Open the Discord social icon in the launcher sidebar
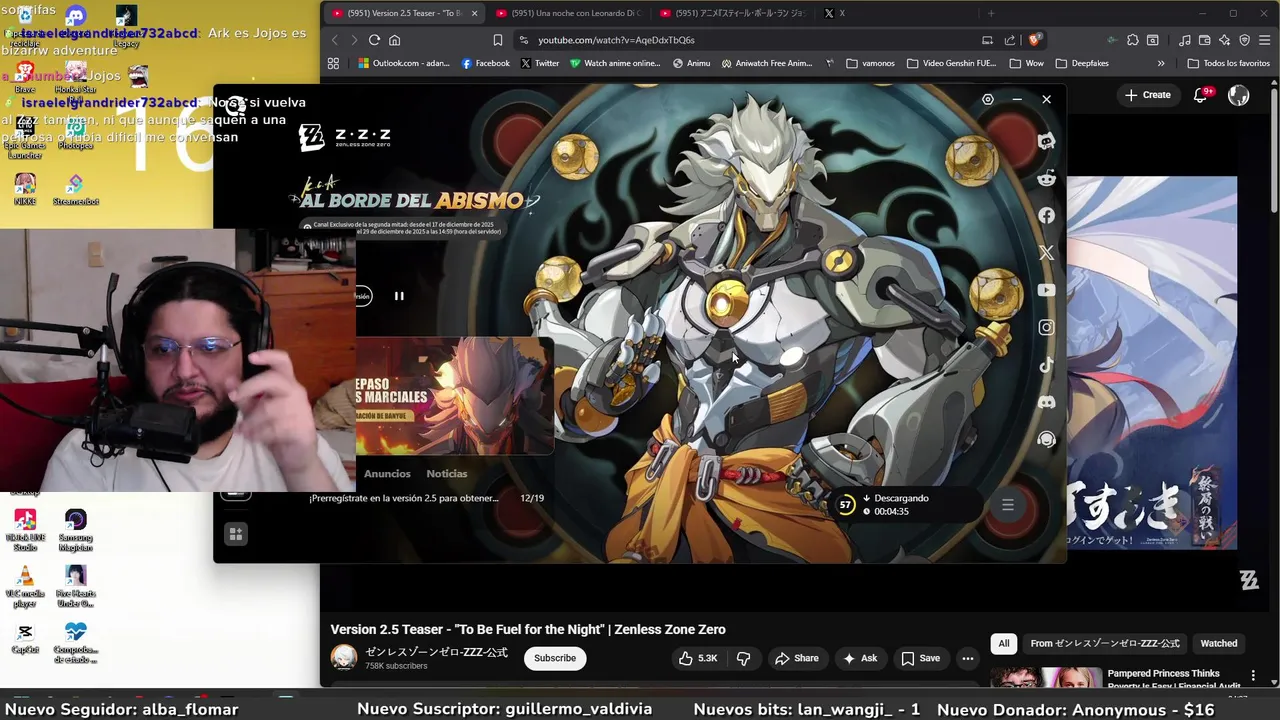Viewport: 1280px width, 720px height. (1046, 402)
